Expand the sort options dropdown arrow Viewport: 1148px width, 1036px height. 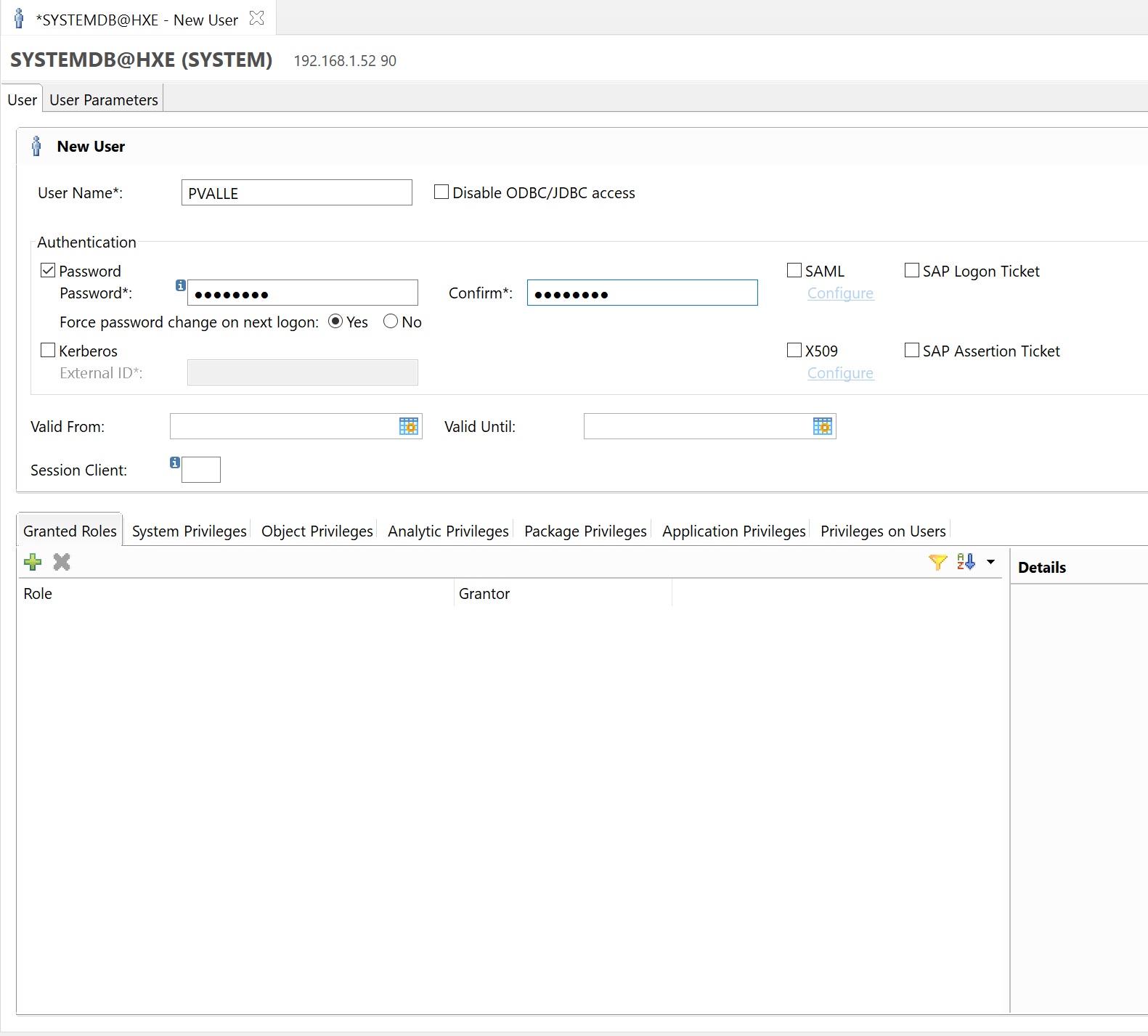pos(990,562)
